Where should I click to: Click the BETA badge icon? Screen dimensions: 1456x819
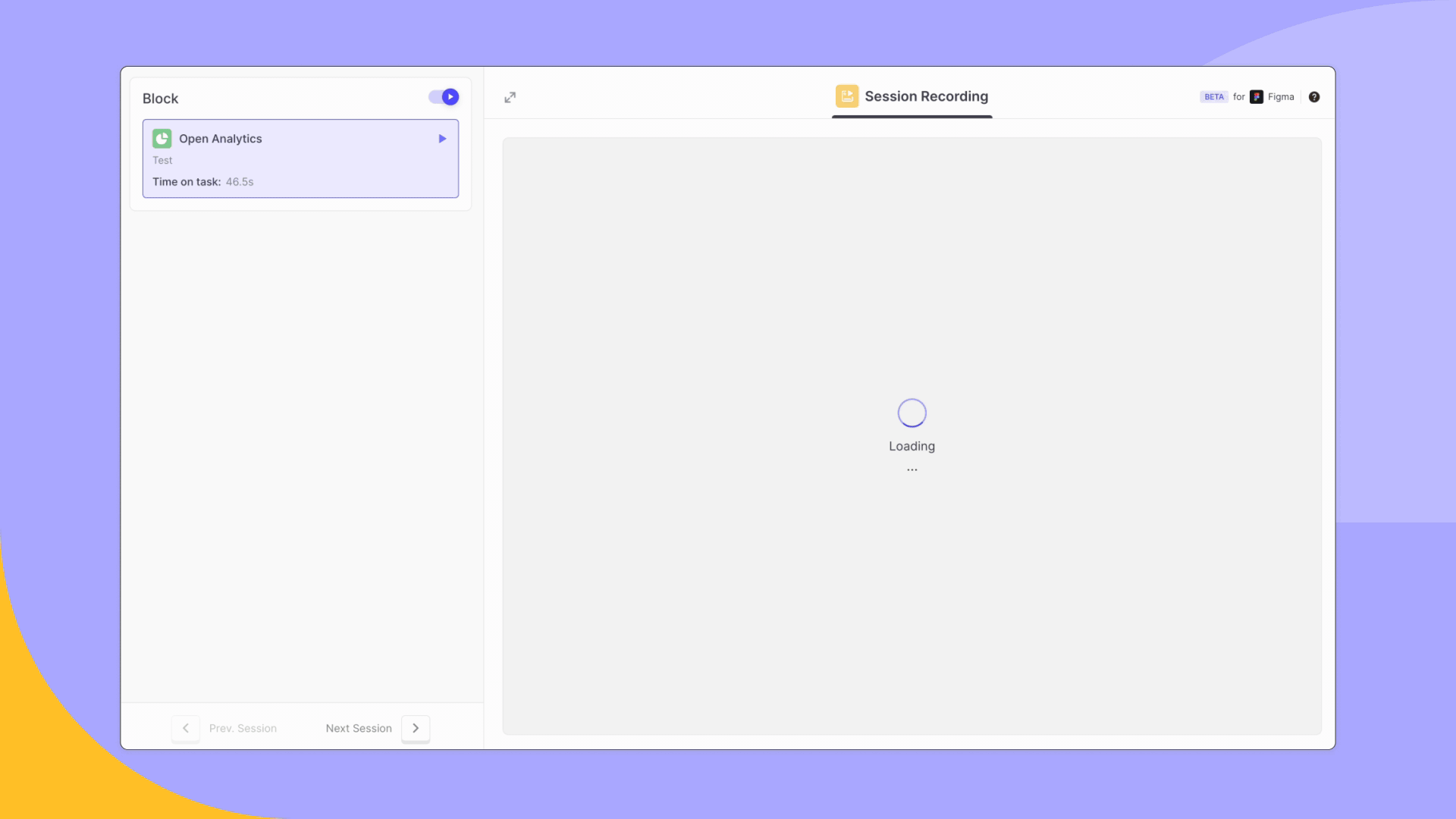(1214, 96)
